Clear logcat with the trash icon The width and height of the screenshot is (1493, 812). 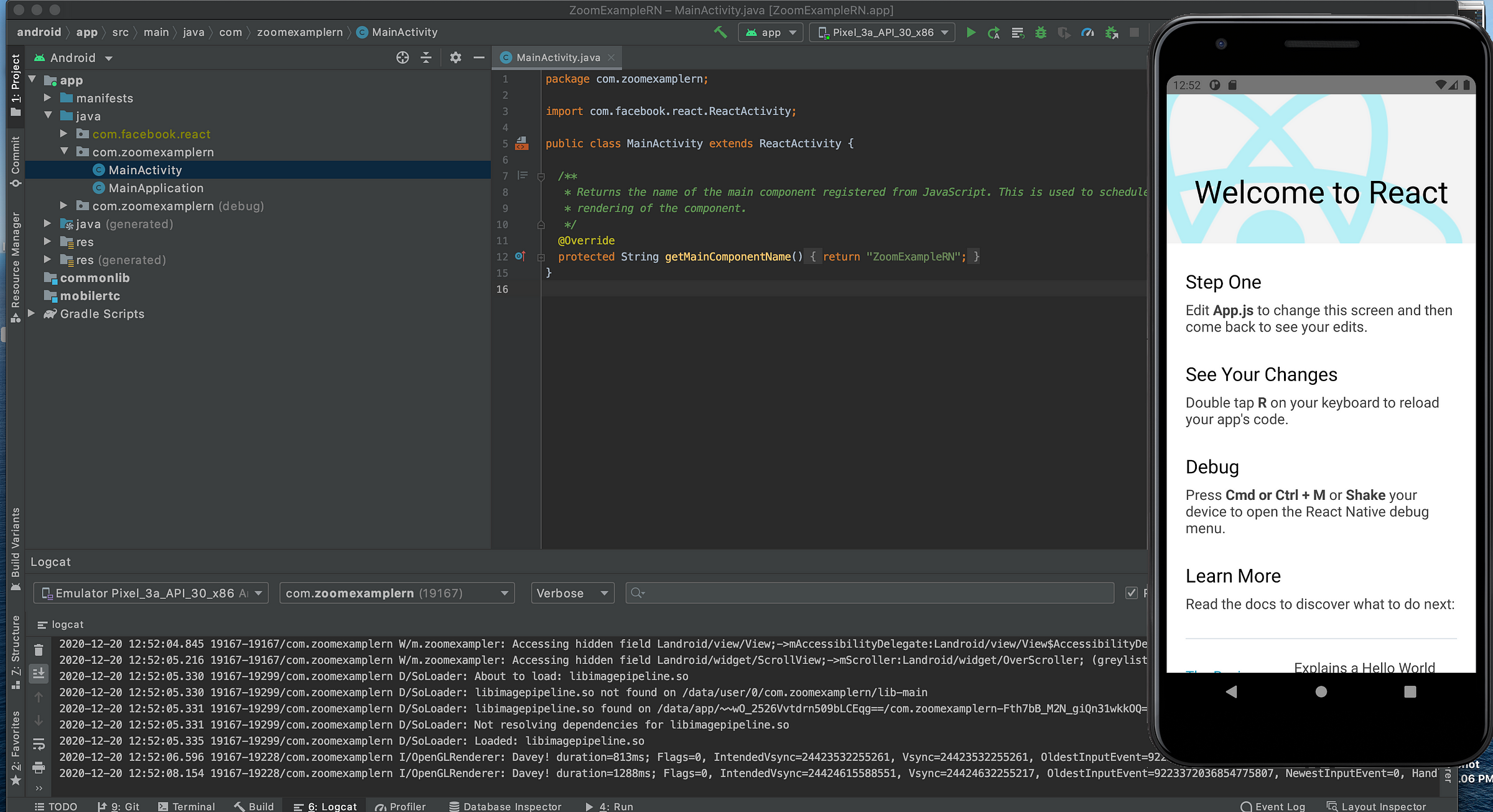tap(39, 650)
